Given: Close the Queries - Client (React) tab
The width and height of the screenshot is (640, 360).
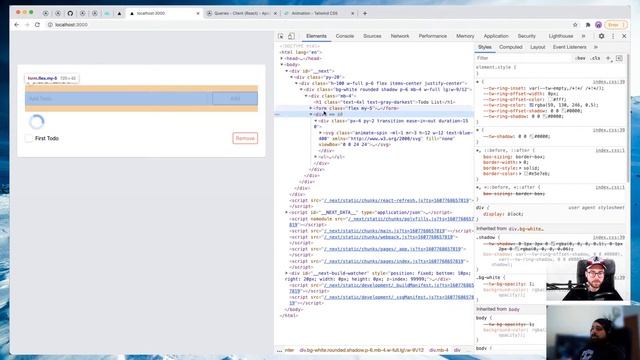Looking at the screenshot, I should 275,13.
